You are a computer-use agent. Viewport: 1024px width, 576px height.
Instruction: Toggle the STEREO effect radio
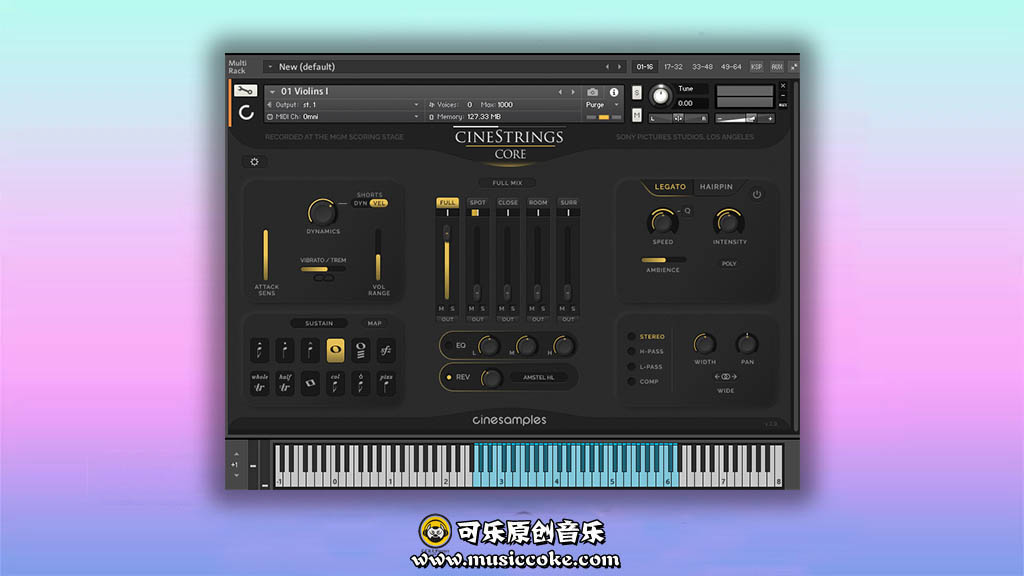pos(632,336)
